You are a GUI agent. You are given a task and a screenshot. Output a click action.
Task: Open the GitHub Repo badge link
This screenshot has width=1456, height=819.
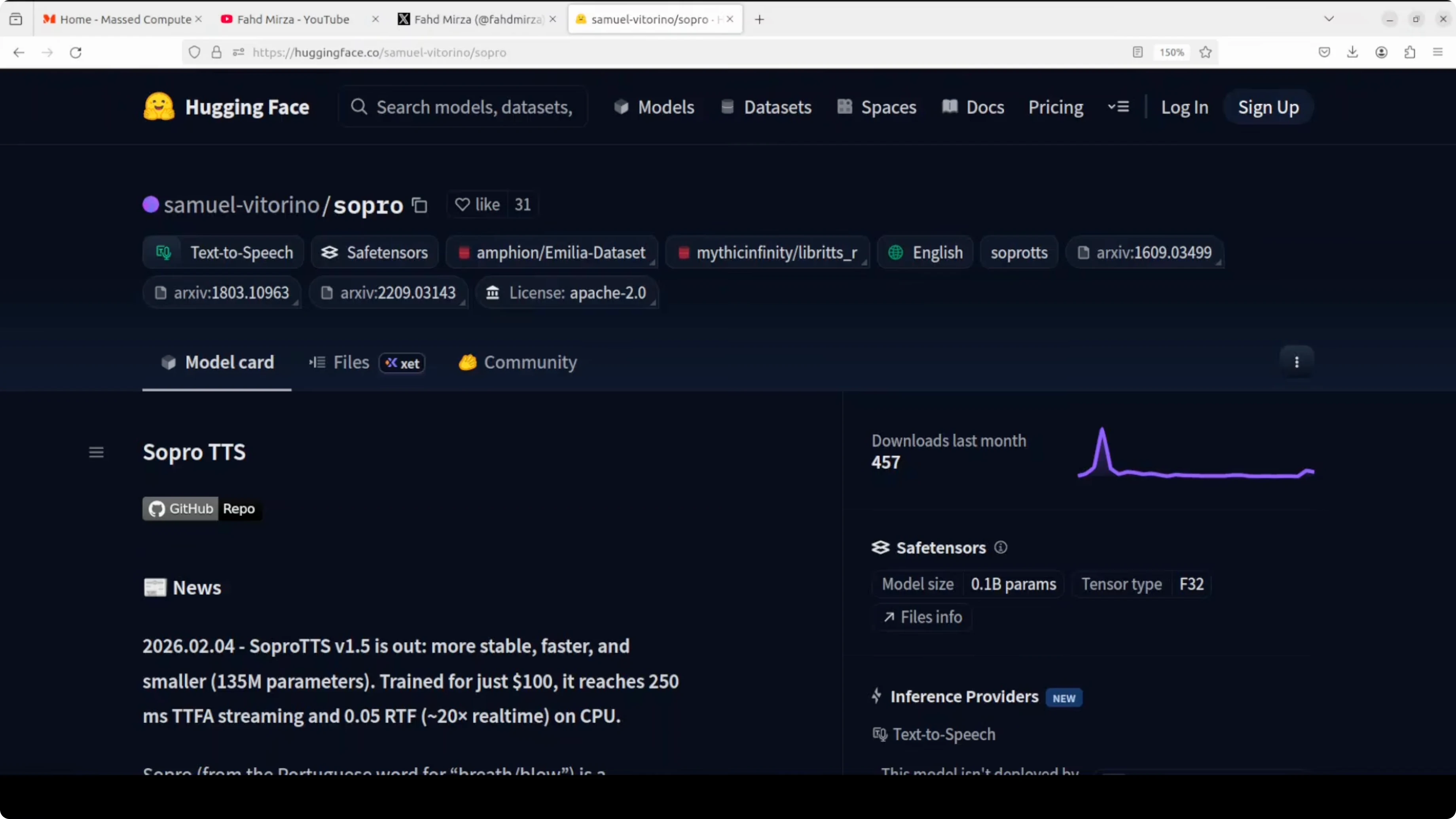202,509
